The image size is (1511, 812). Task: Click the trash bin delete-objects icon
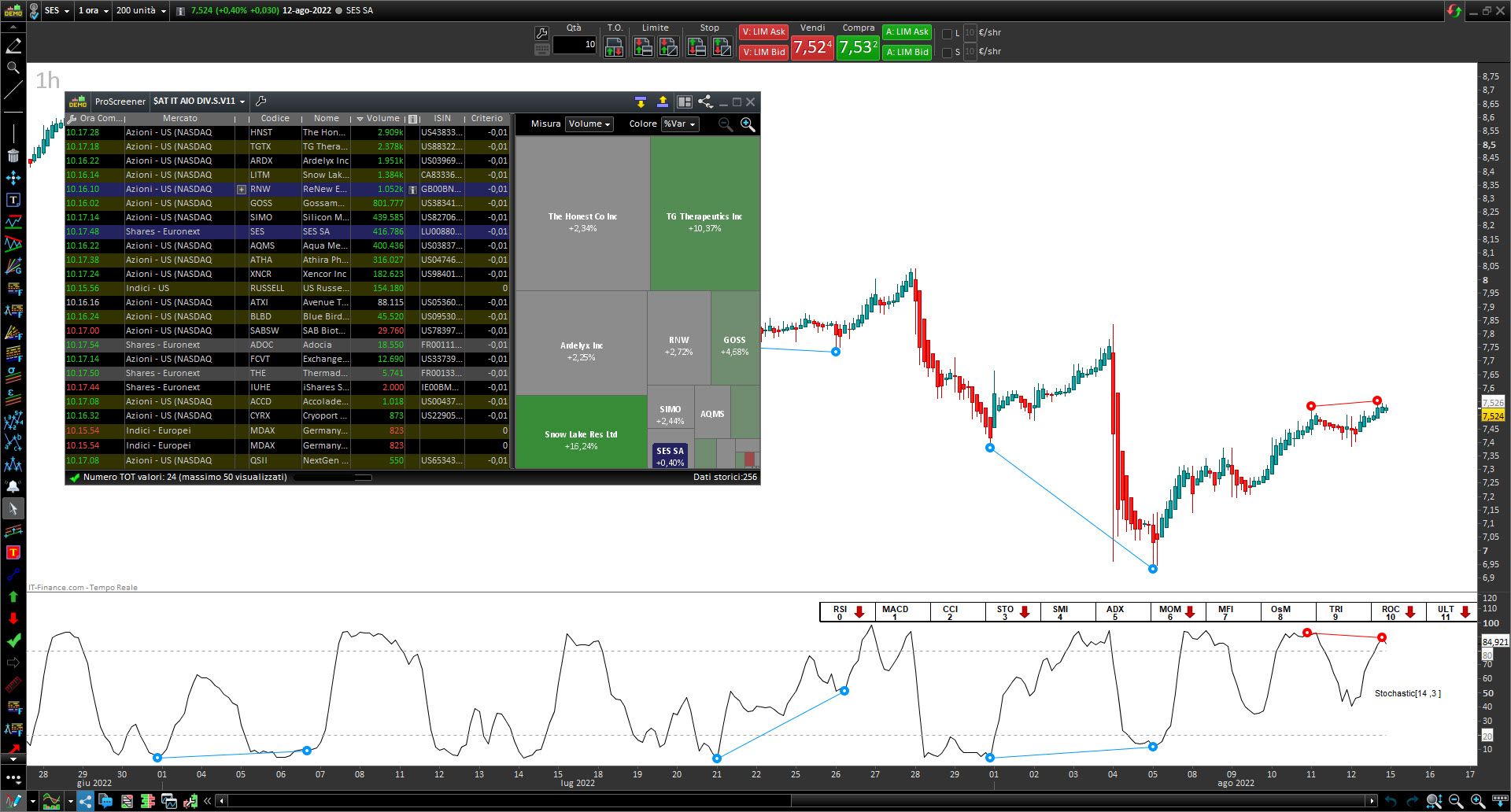pyautogui.click(x=13, y=156)
